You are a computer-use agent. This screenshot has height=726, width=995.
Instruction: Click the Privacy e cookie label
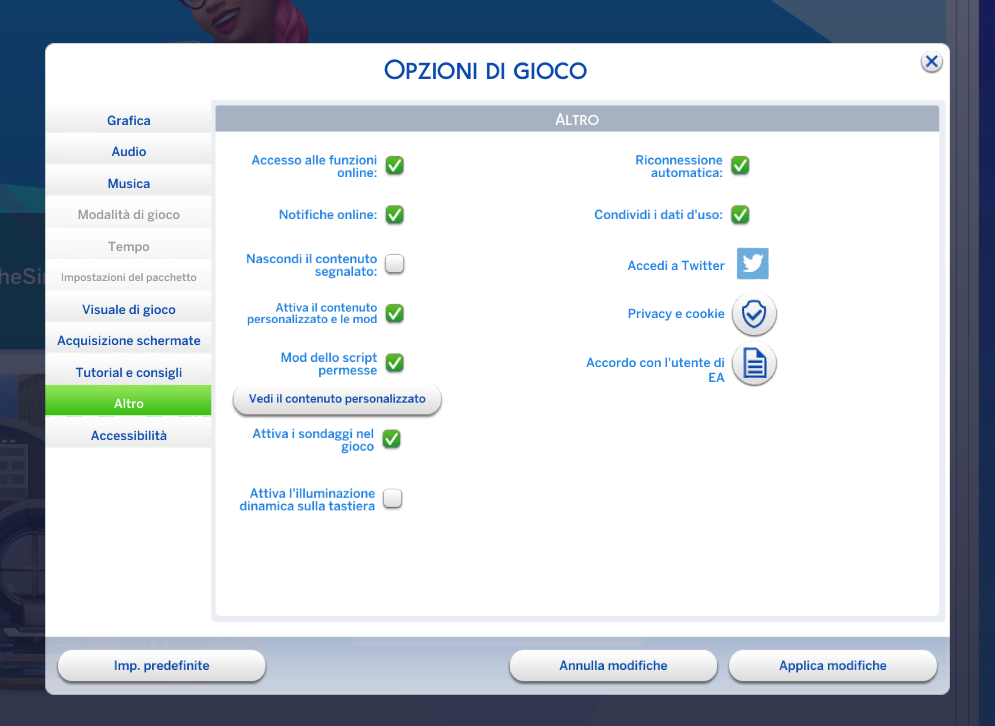(676, 314)
